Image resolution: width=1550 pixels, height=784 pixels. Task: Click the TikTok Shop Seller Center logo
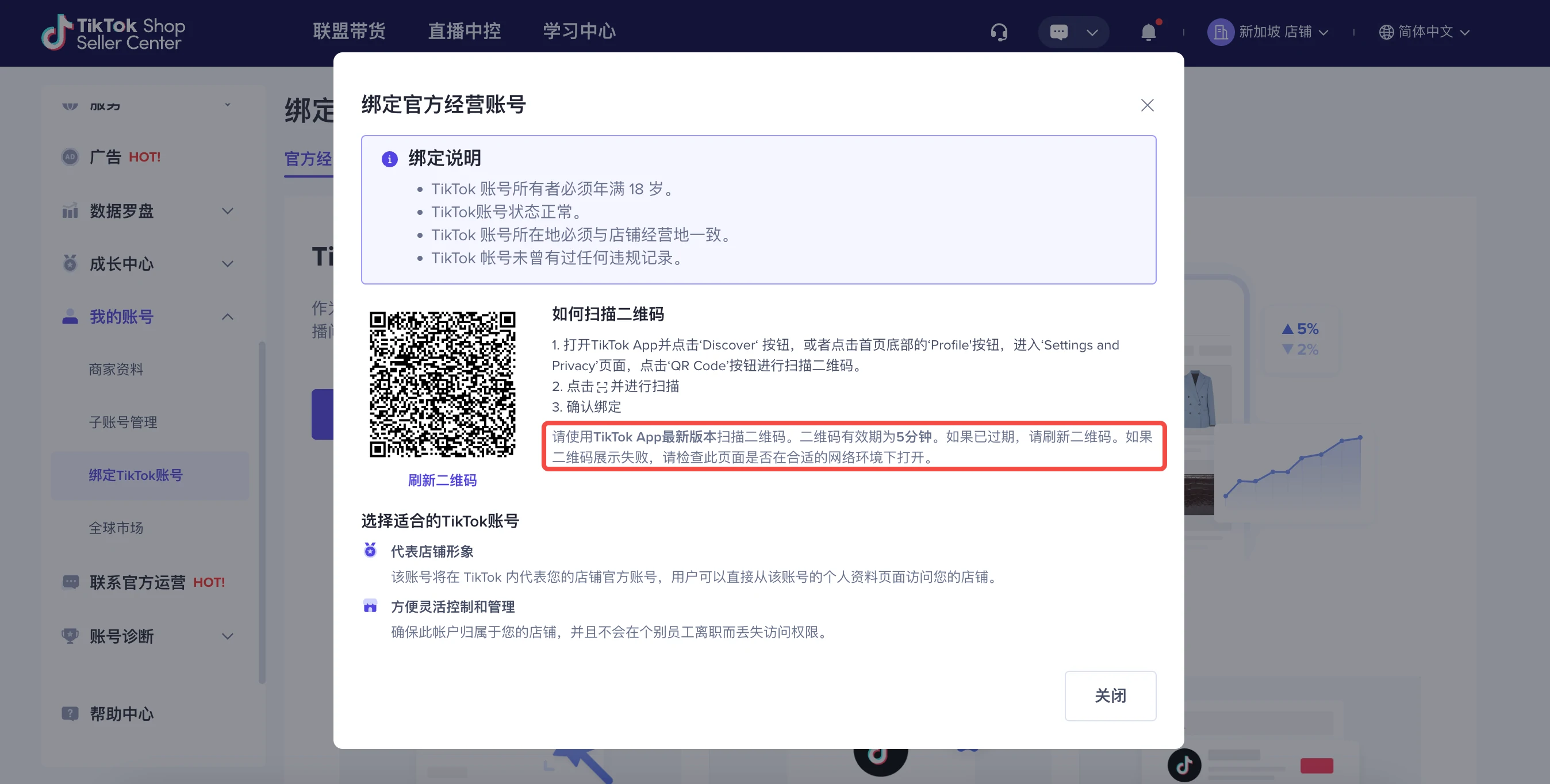coord(113,33)
